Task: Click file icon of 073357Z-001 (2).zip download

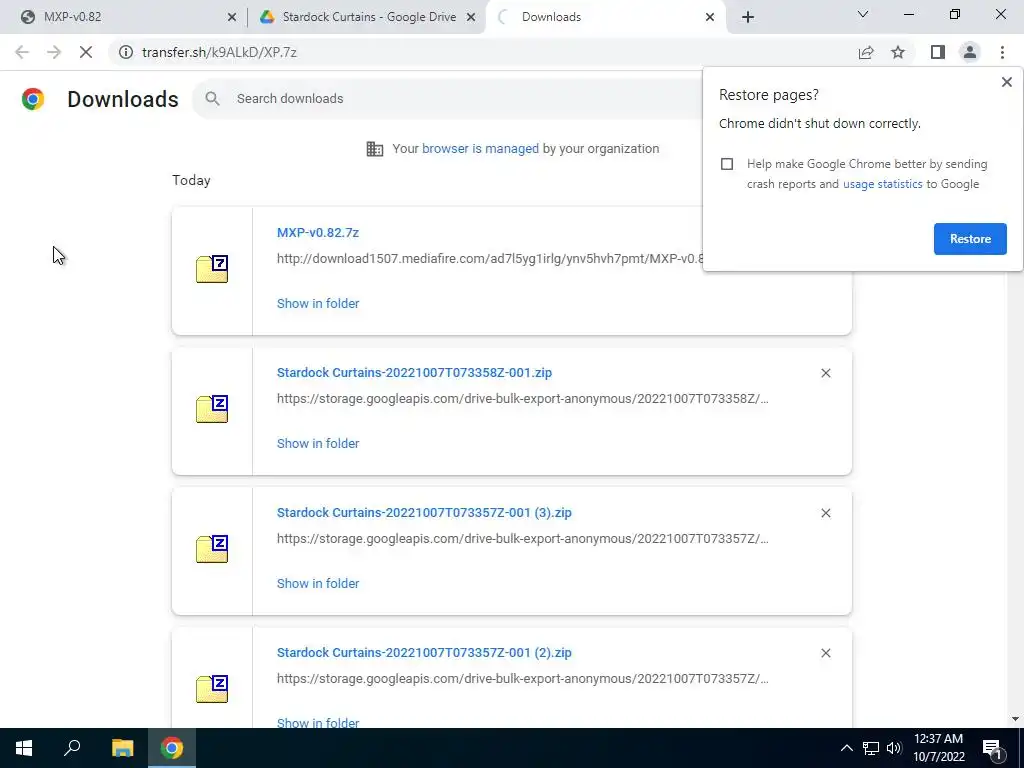Action: [x=212, y=688]
